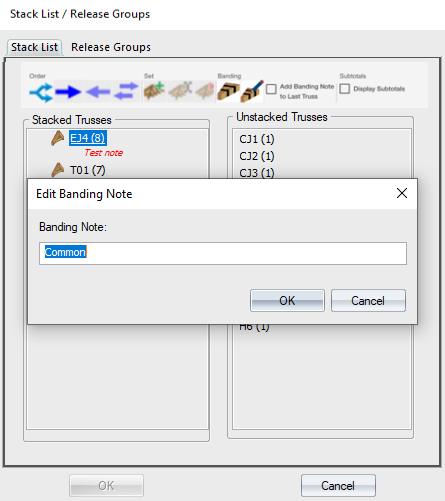
Task: Select CJ1 (1) in Unstacked Trusses
Action: [257, 139]
